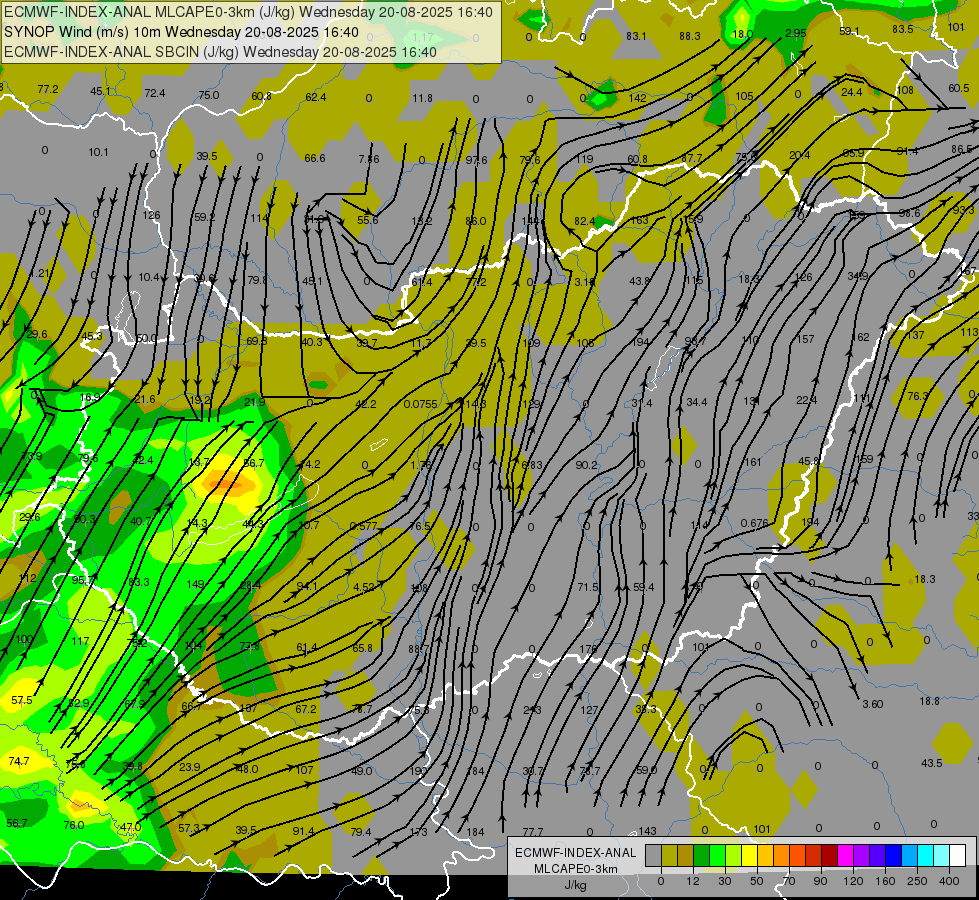Click the map value '74.7'
Screen dimensions: 979x900
(x=19, y=761)
